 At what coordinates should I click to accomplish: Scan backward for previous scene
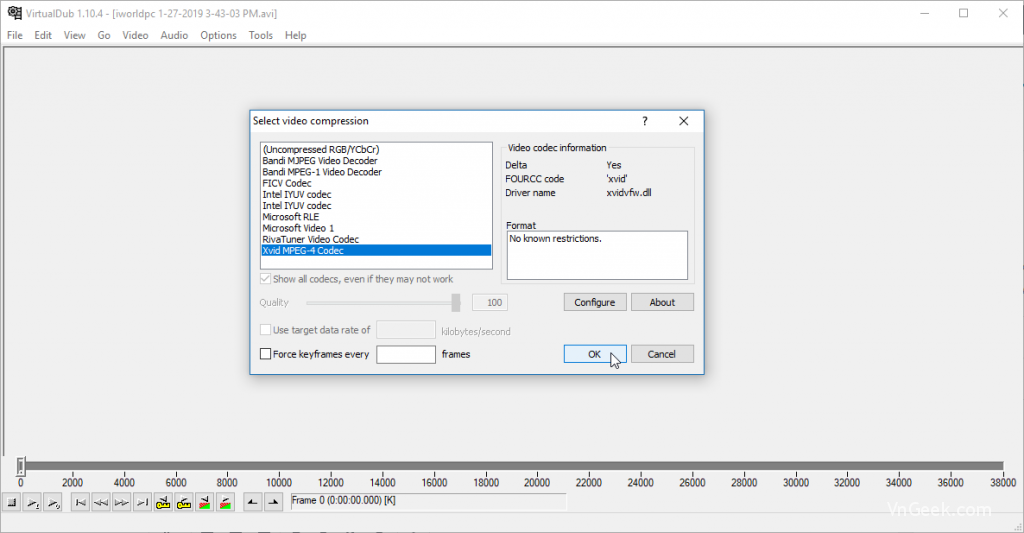205,502
